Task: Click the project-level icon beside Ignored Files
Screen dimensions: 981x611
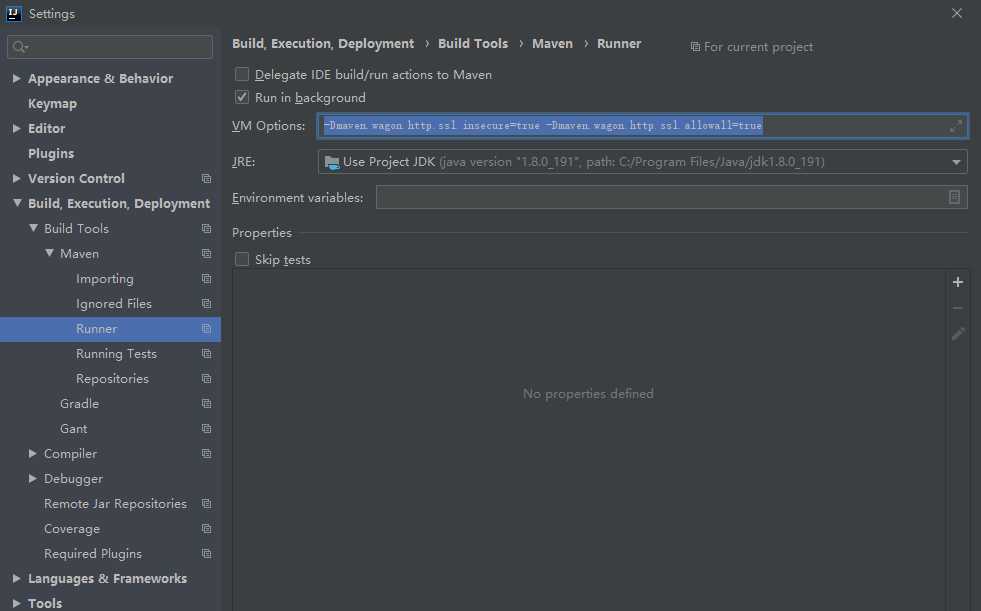Action: tap(206, 304)
